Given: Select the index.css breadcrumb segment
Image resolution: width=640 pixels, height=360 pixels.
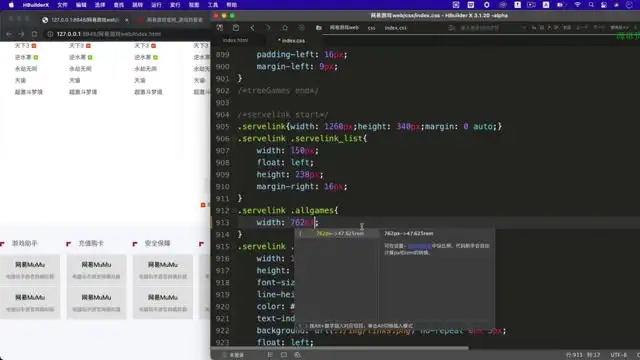Looking at the screenshot, I should click(396, 28).
